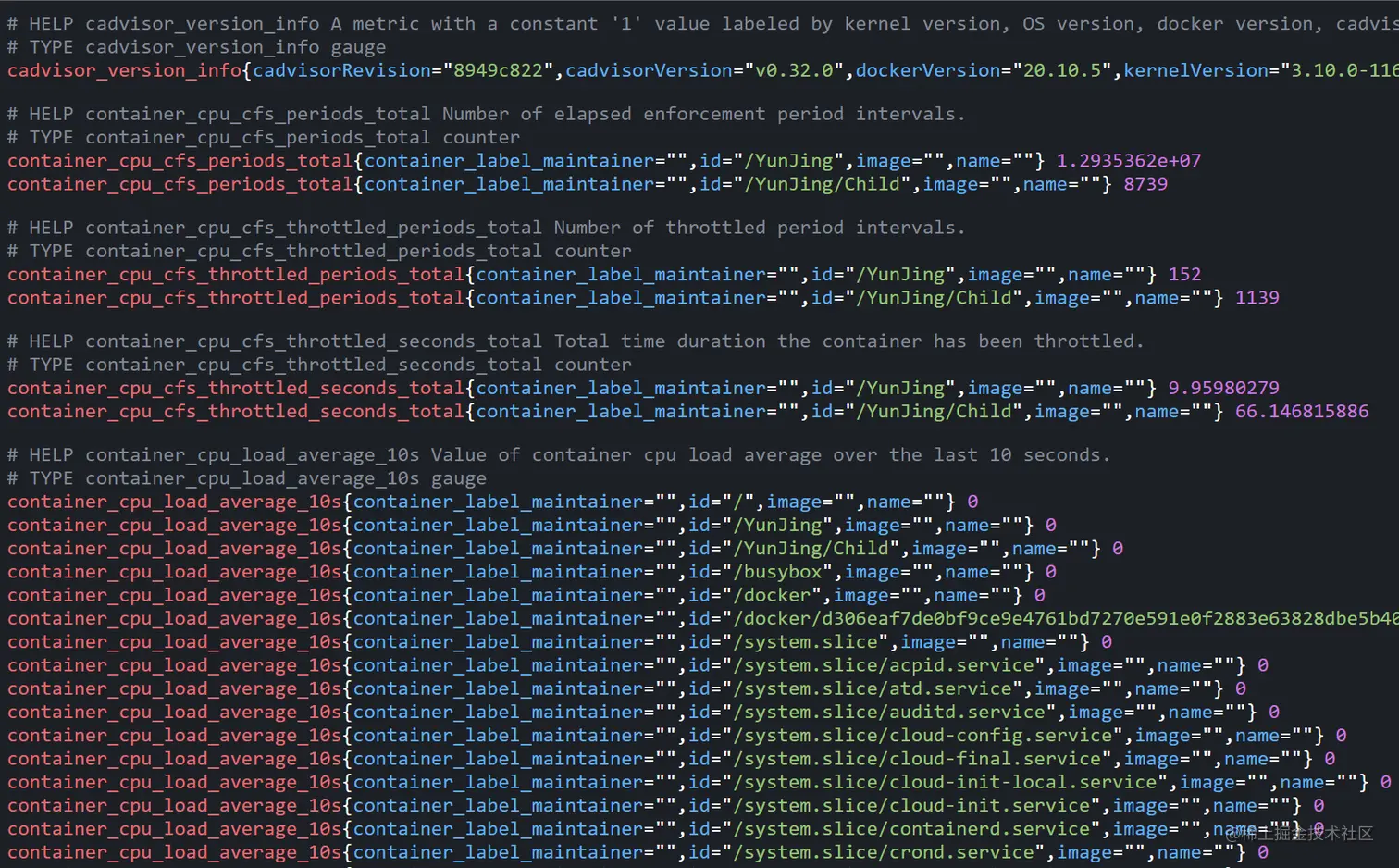Click id "/YunJing/Child" in the cfs_periods_total row

[x=822, y=184]
